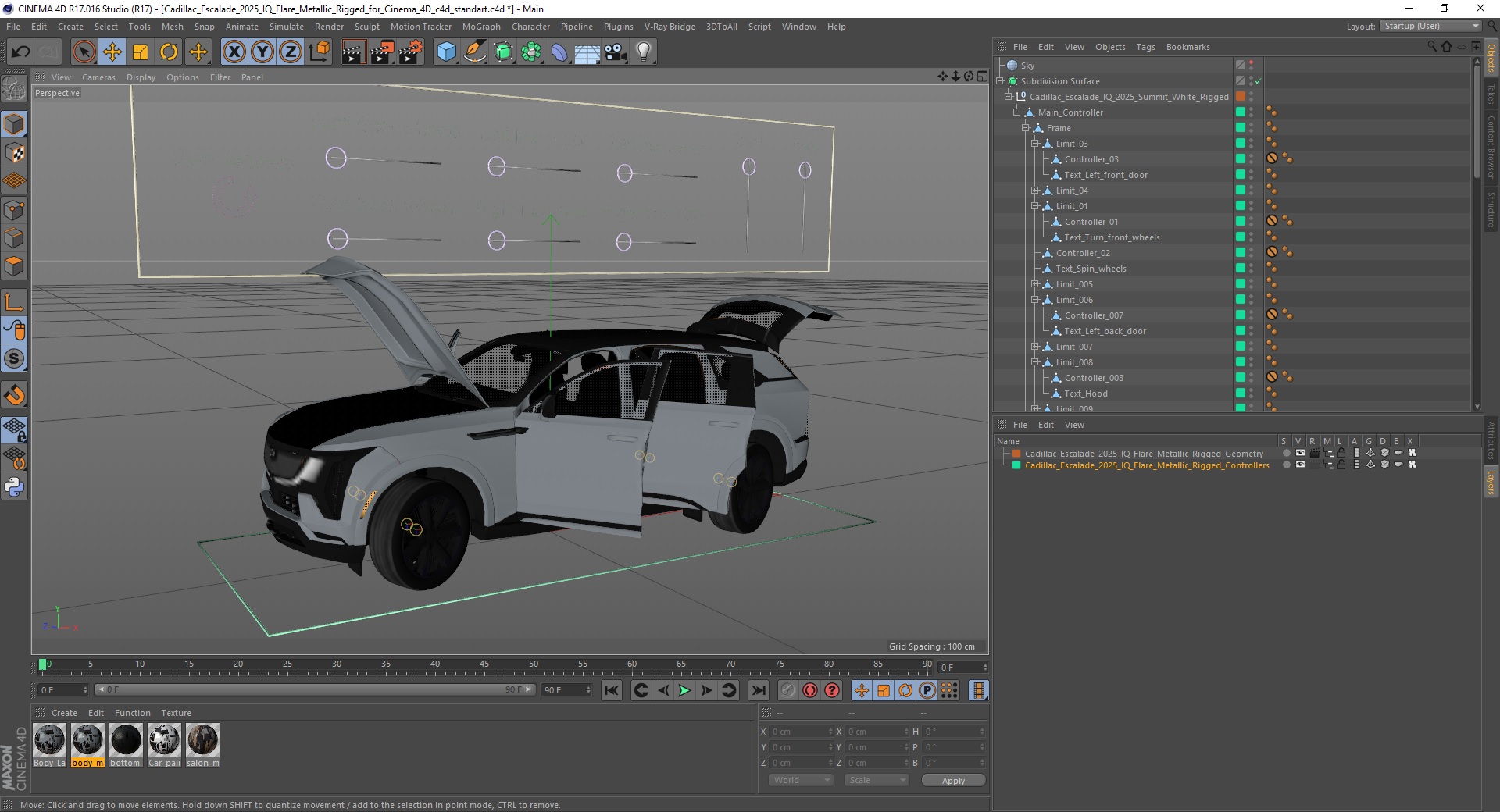The height and width of the screenshot is (812, 1500).
Task: Enable Texture mode in left toolbar
Action: coord(14,153)
